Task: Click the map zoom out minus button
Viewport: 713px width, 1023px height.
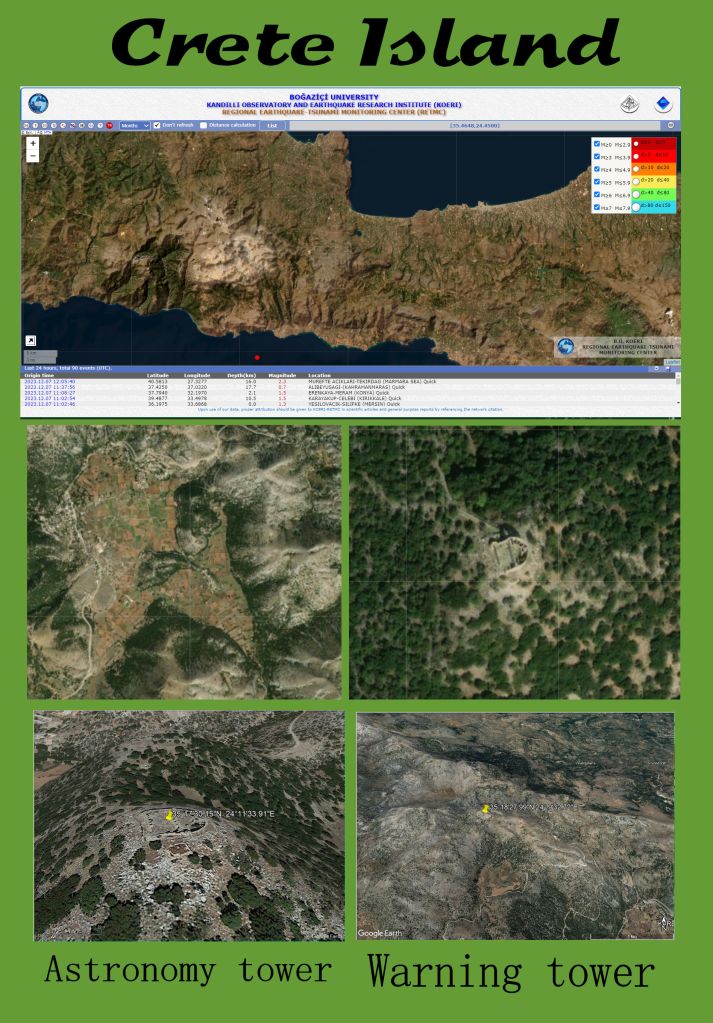Action: click(33, 156)
